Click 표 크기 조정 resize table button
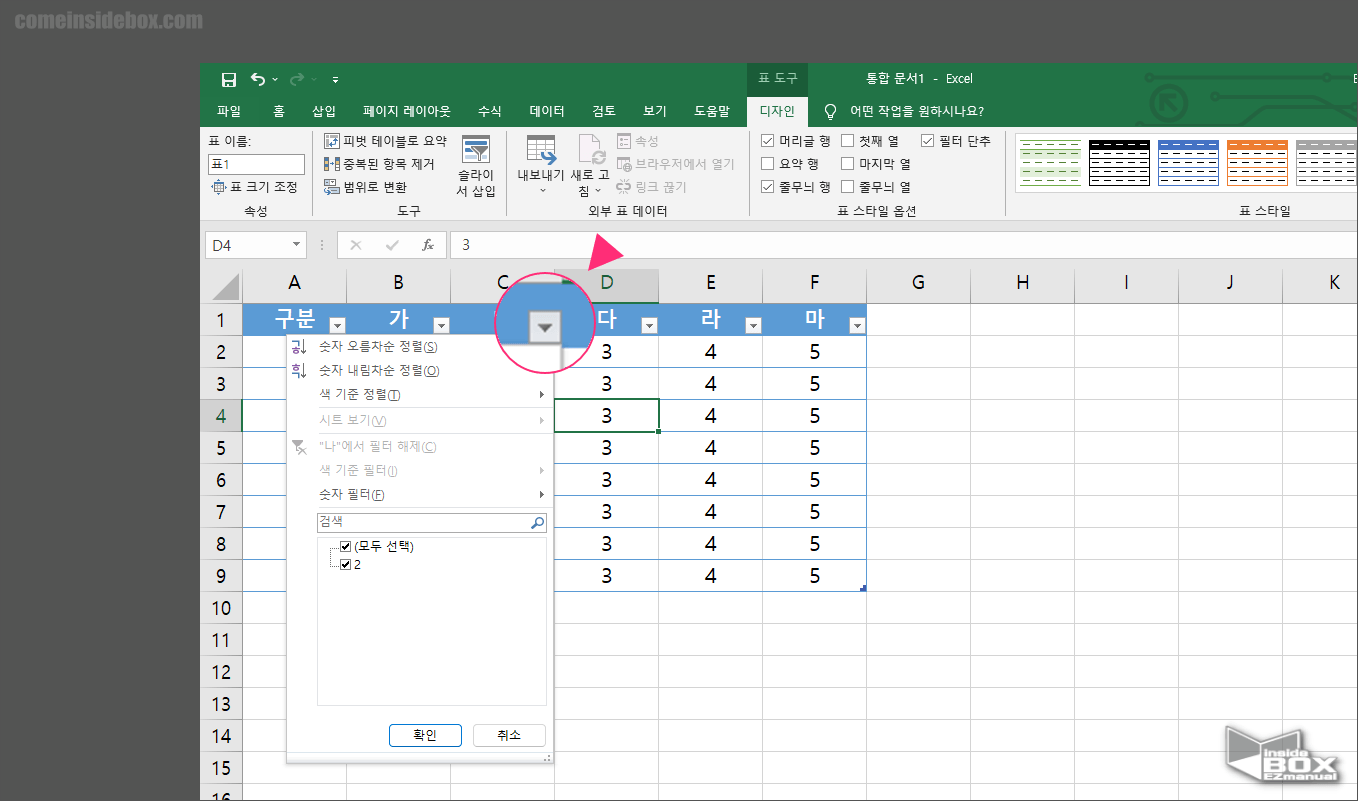 (255, 187)
